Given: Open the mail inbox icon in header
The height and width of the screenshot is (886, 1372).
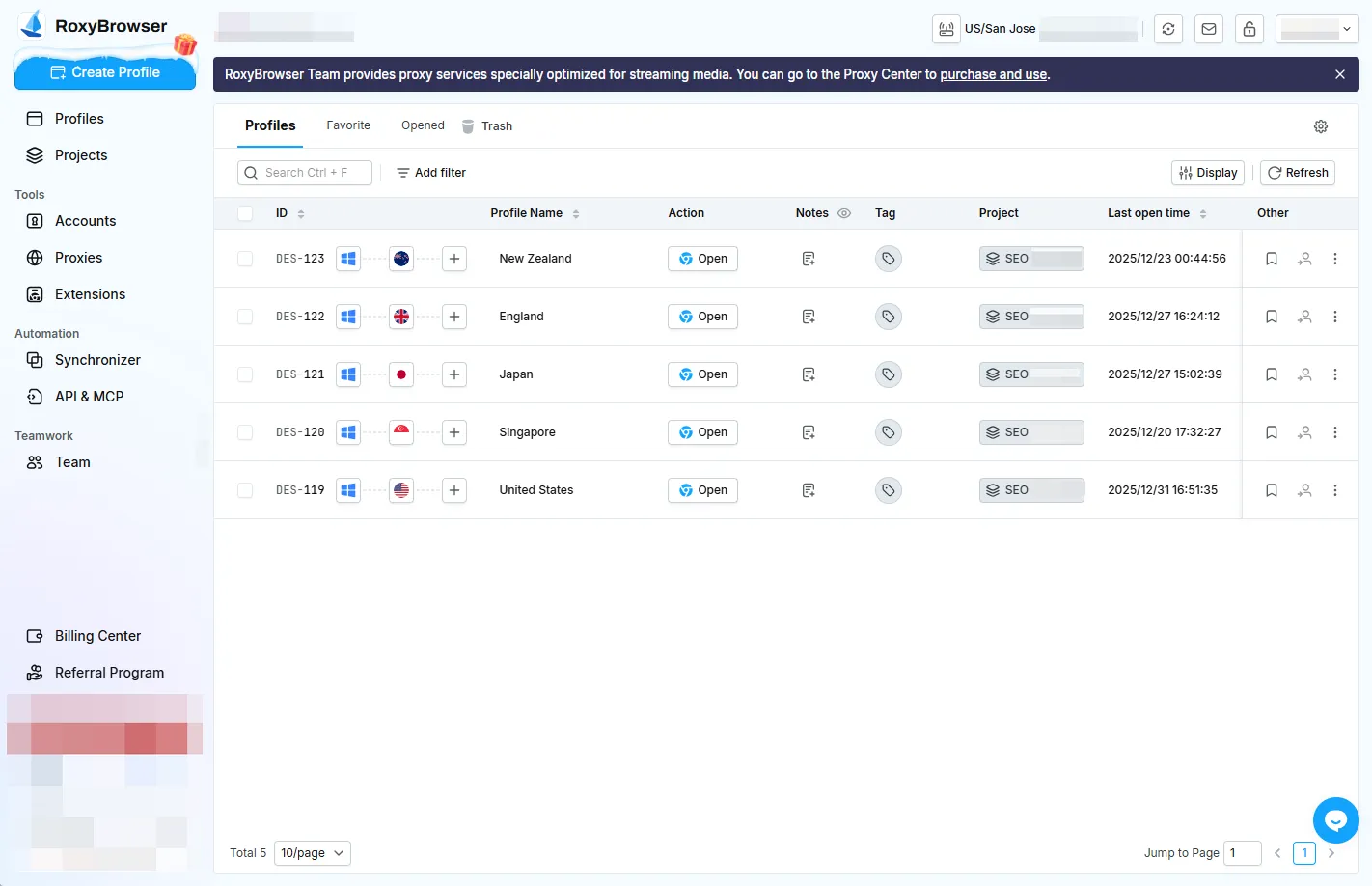Looking at the screenshot, I should [x=1208, y=29].
